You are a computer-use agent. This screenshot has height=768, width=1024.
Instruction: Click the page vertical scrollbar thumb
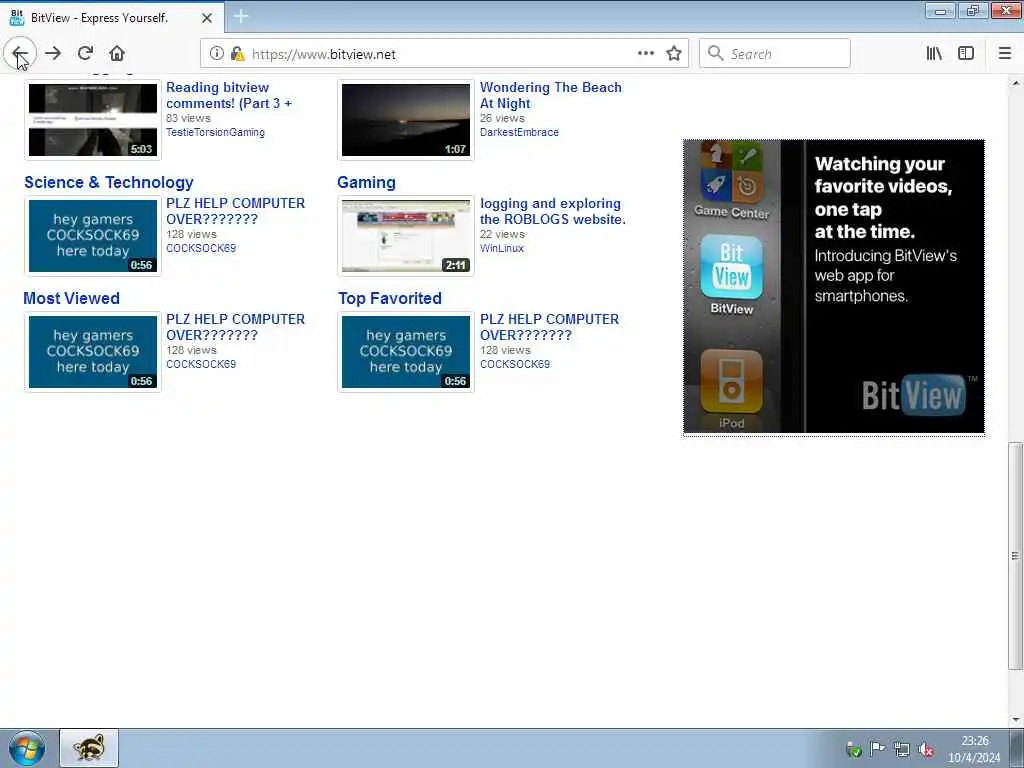pyautogui.click(x=1015, y=556)
